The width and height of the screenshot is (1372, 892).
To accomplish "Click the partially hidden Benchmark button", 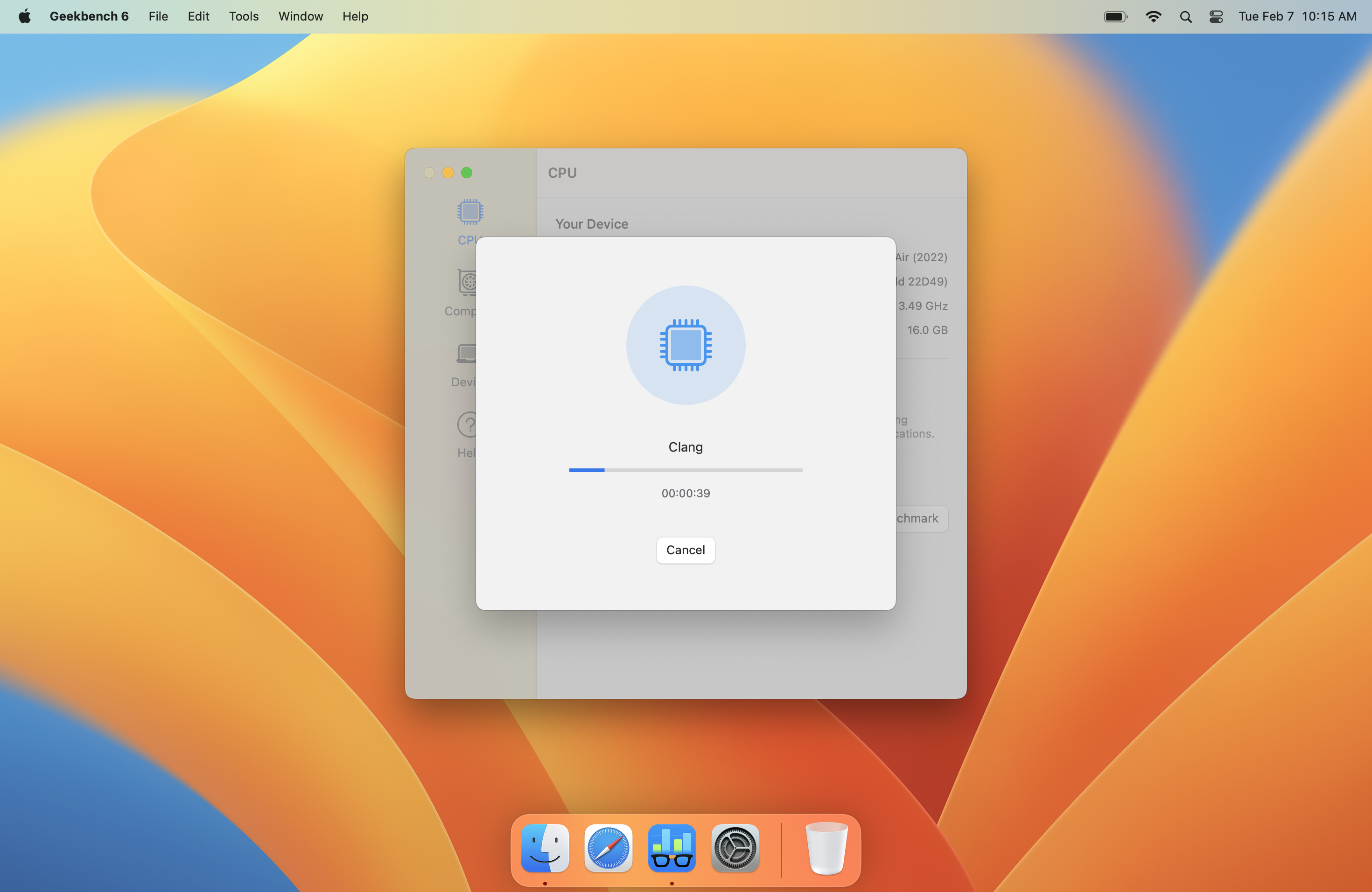I will [x=922, y=518].
